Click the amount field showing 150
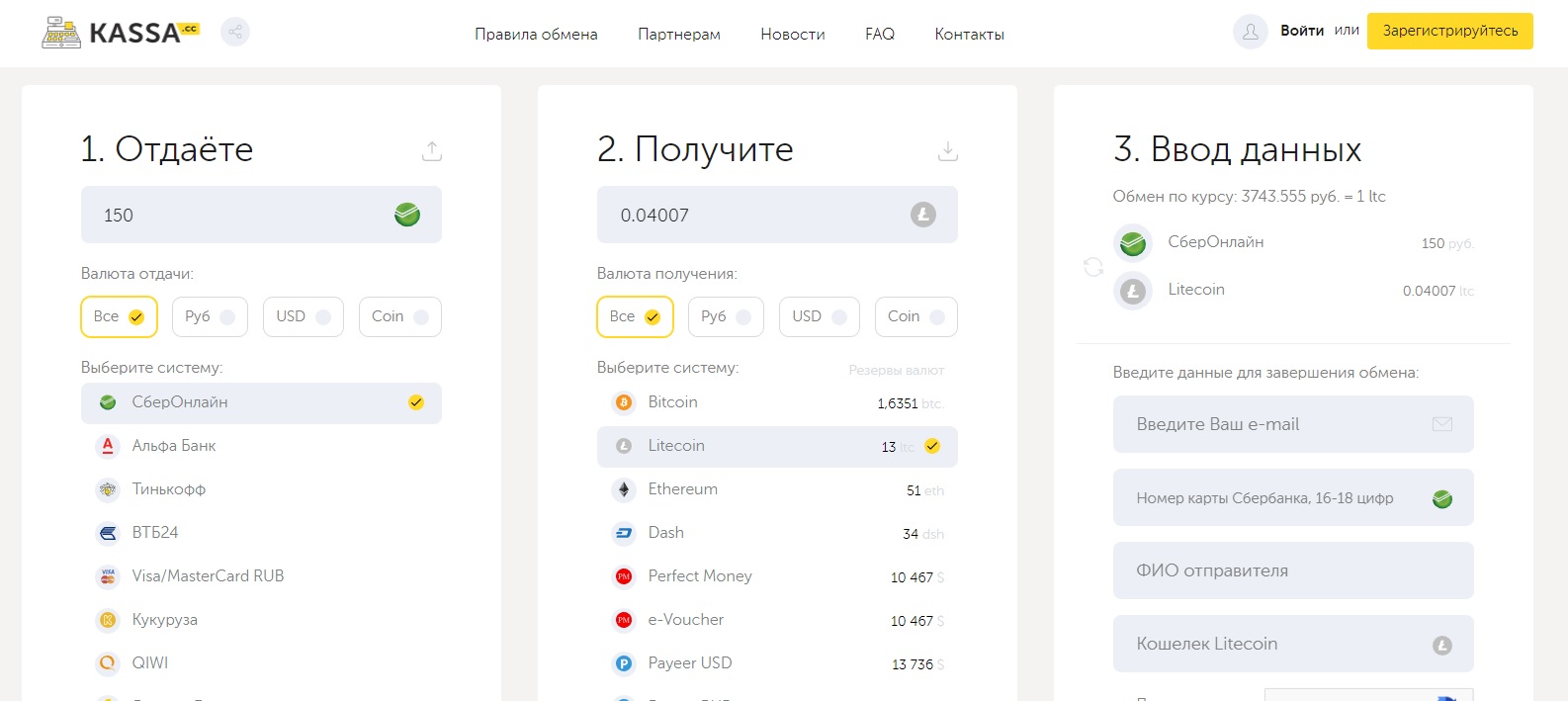1568x701 pixels. tap(261, 215)
